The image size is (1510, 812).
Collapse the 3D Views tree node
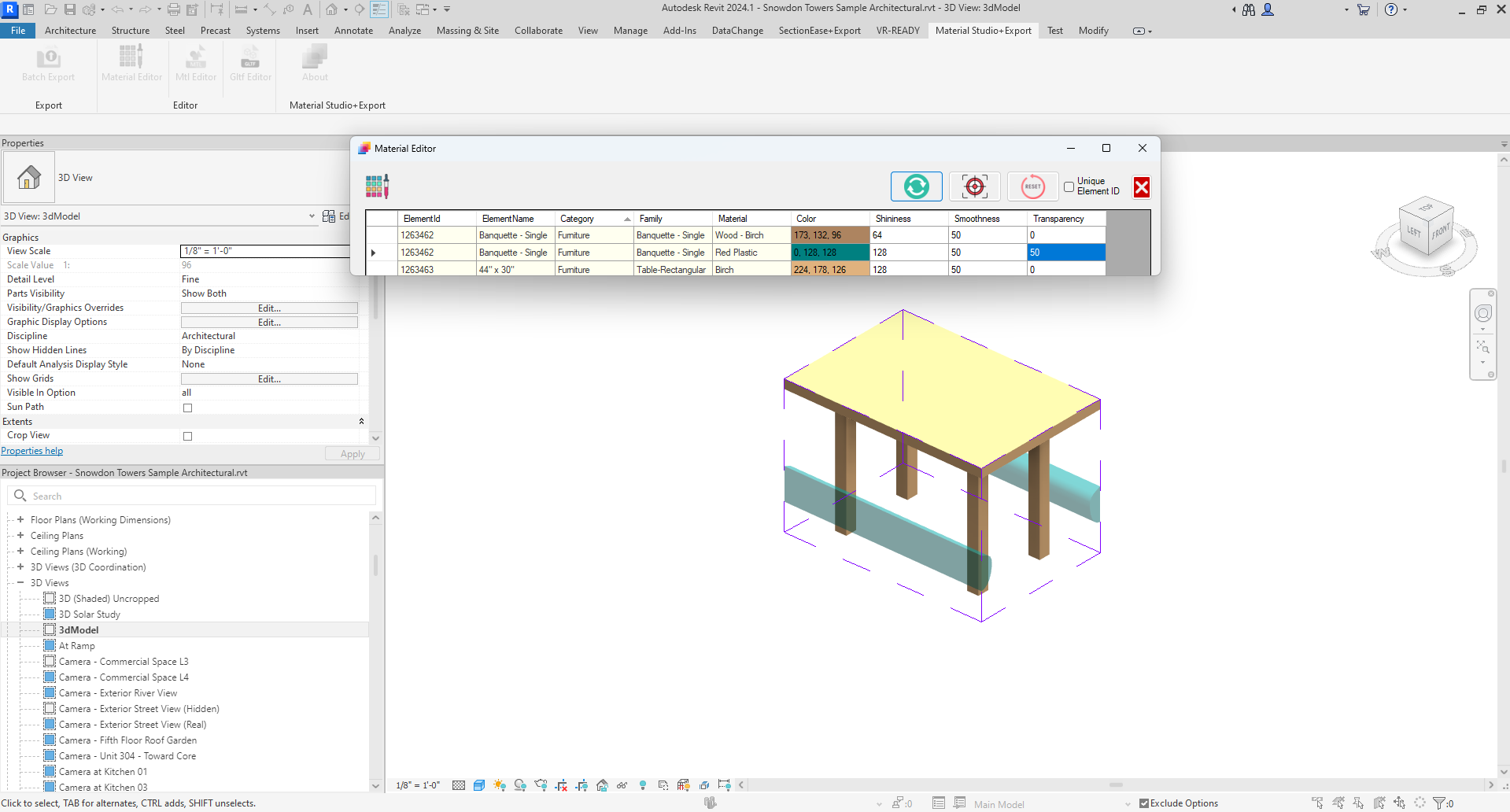[x=20, y=583]
